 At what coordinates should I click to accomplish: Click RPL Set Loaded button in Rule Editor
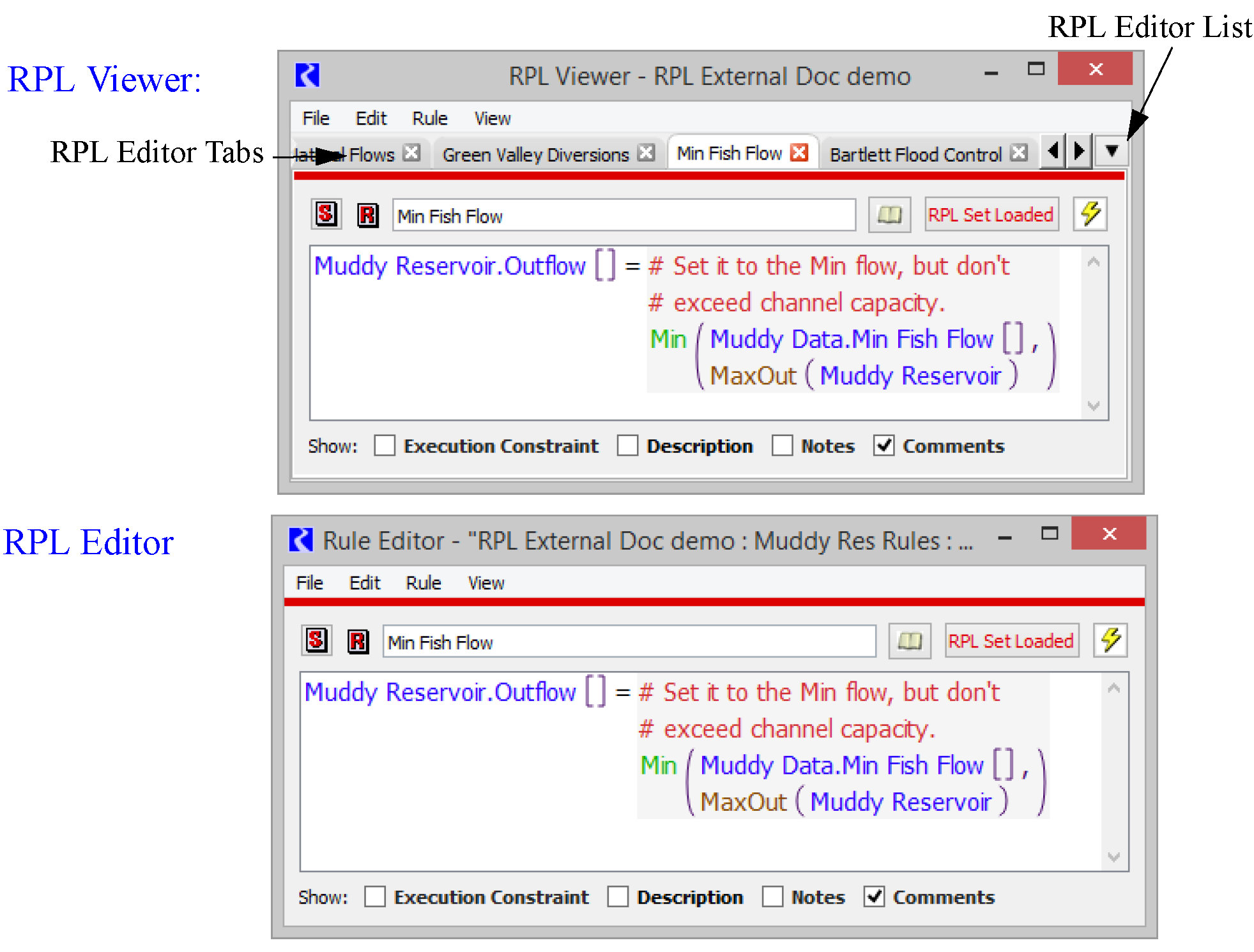[1011, 641]
